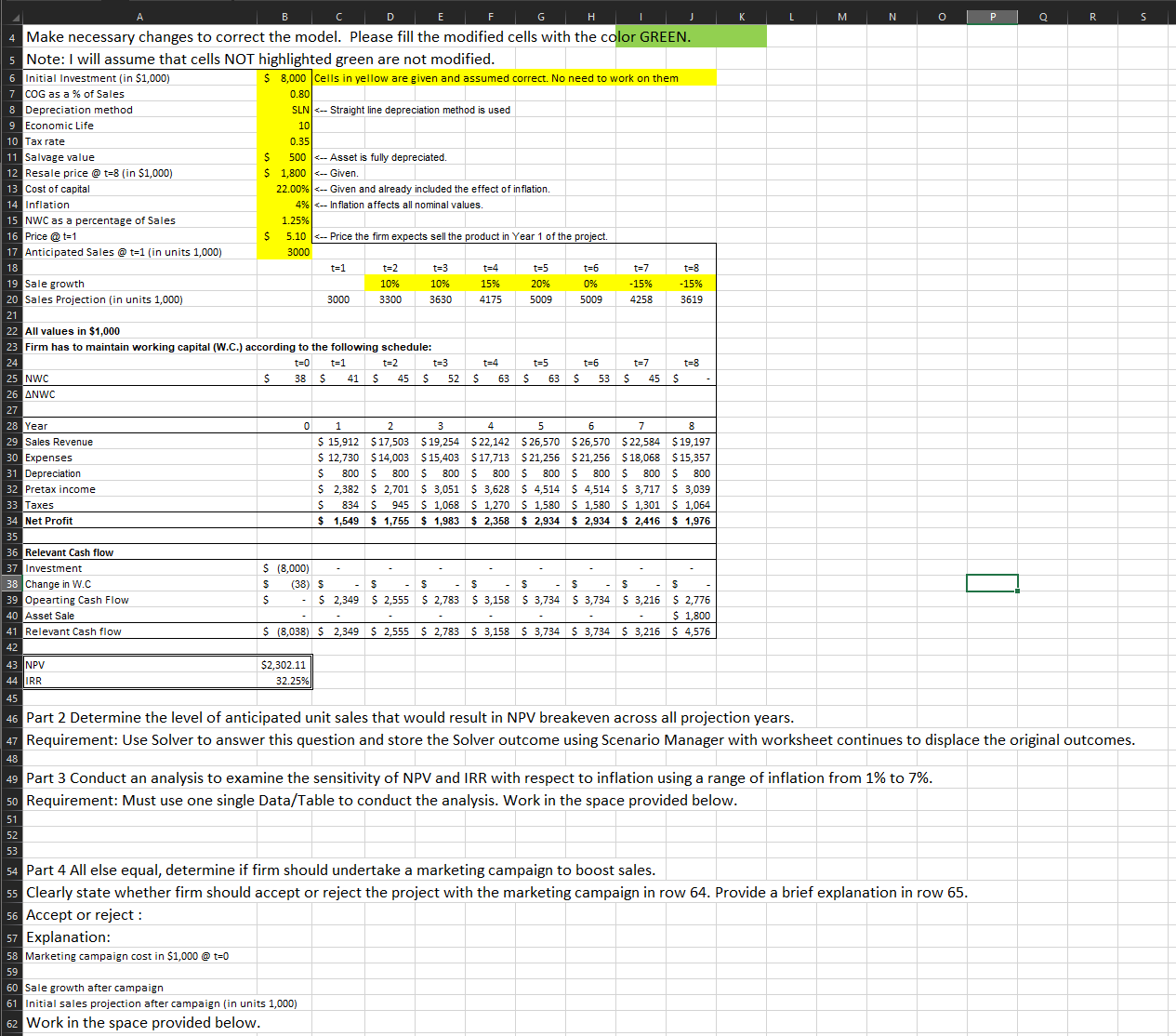Select Resale price 1,800 cell
Viewport: 1176px width, 1036px height.
pyautogui.click(x=284, y=173)
